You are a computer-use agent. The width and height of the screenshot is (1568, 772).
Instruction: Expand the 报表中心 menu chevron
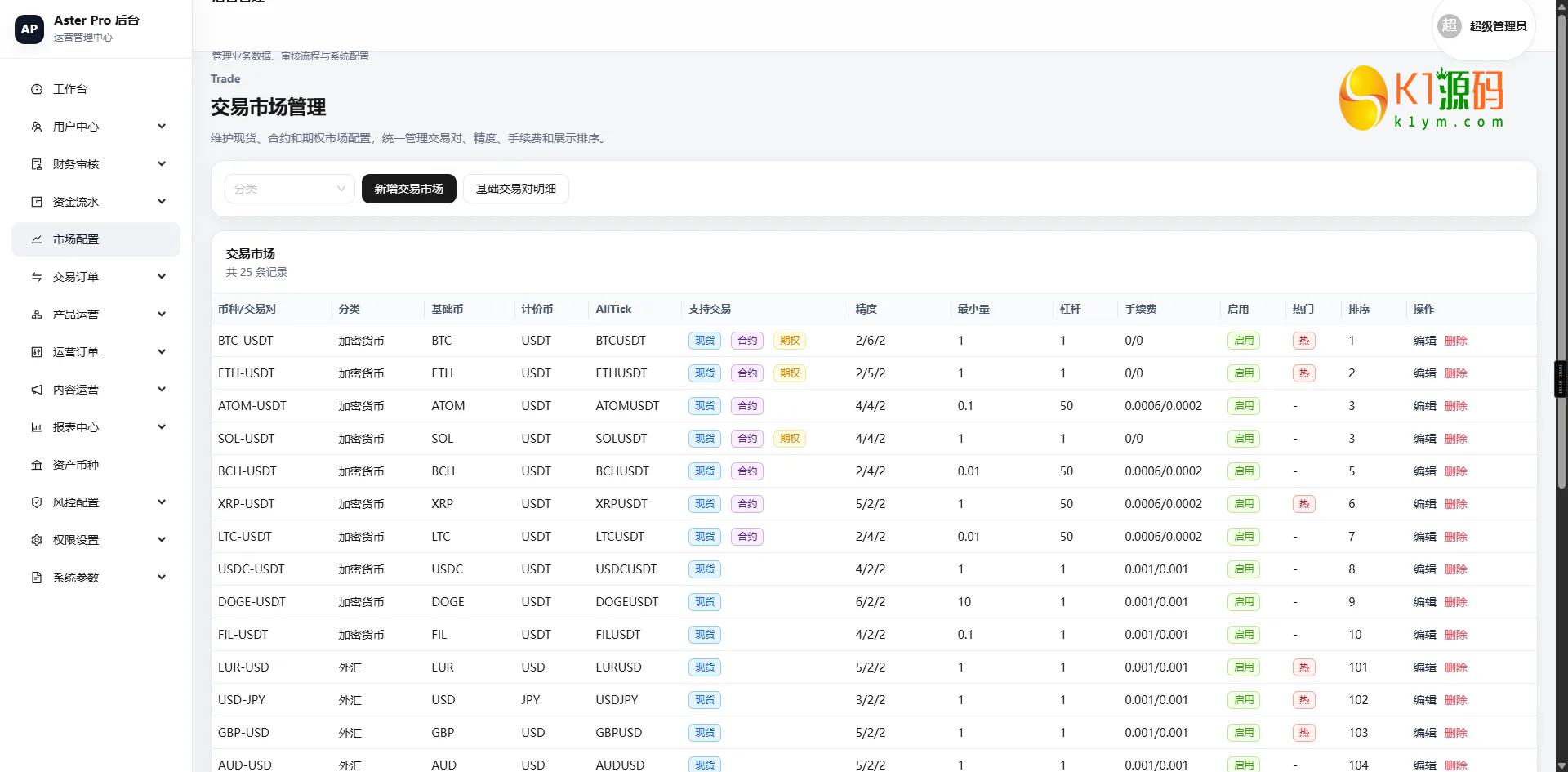(162, 427)
